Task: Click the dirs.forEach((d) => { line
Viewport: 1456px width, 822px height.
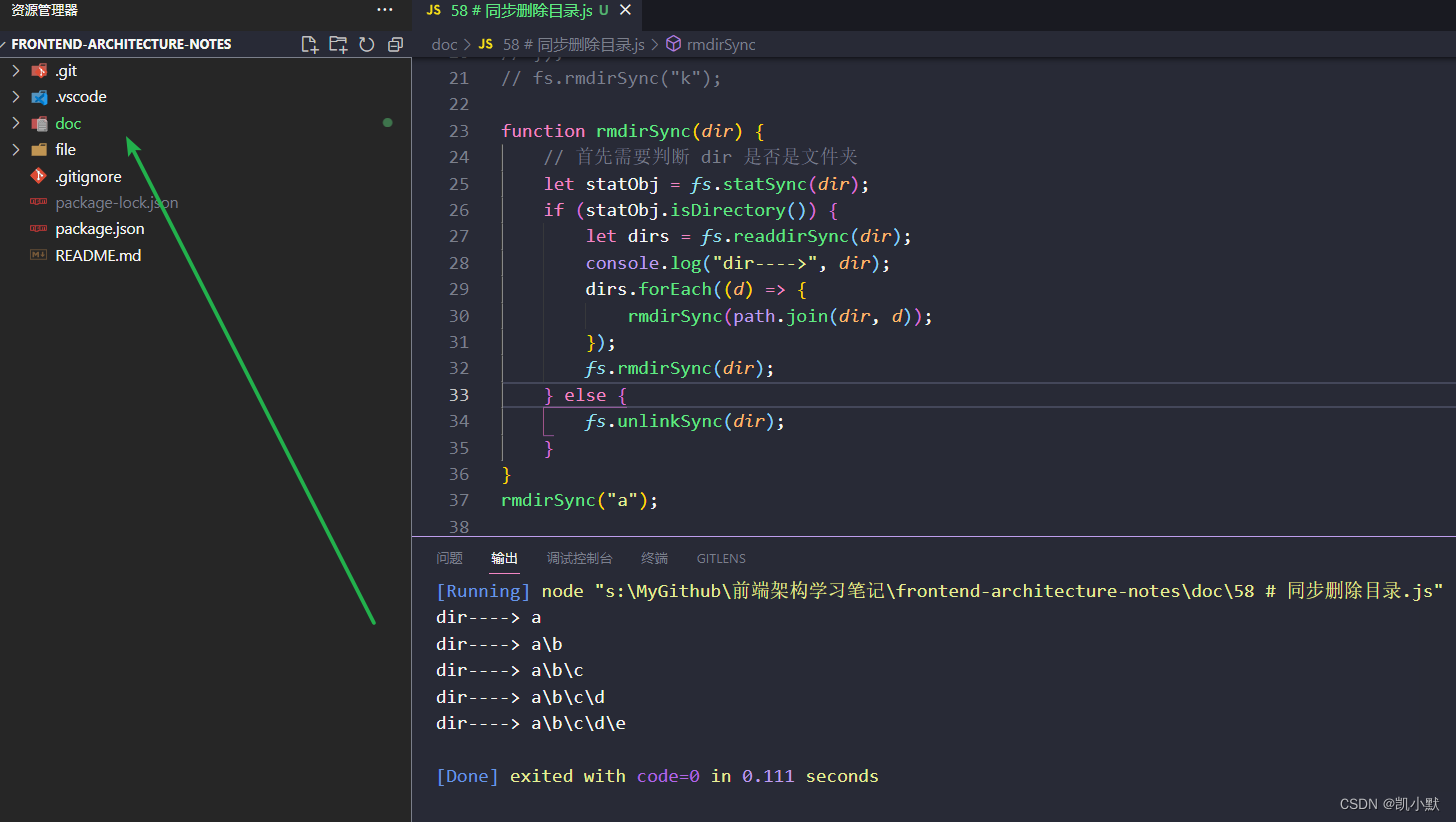Action: coord(696,289)
